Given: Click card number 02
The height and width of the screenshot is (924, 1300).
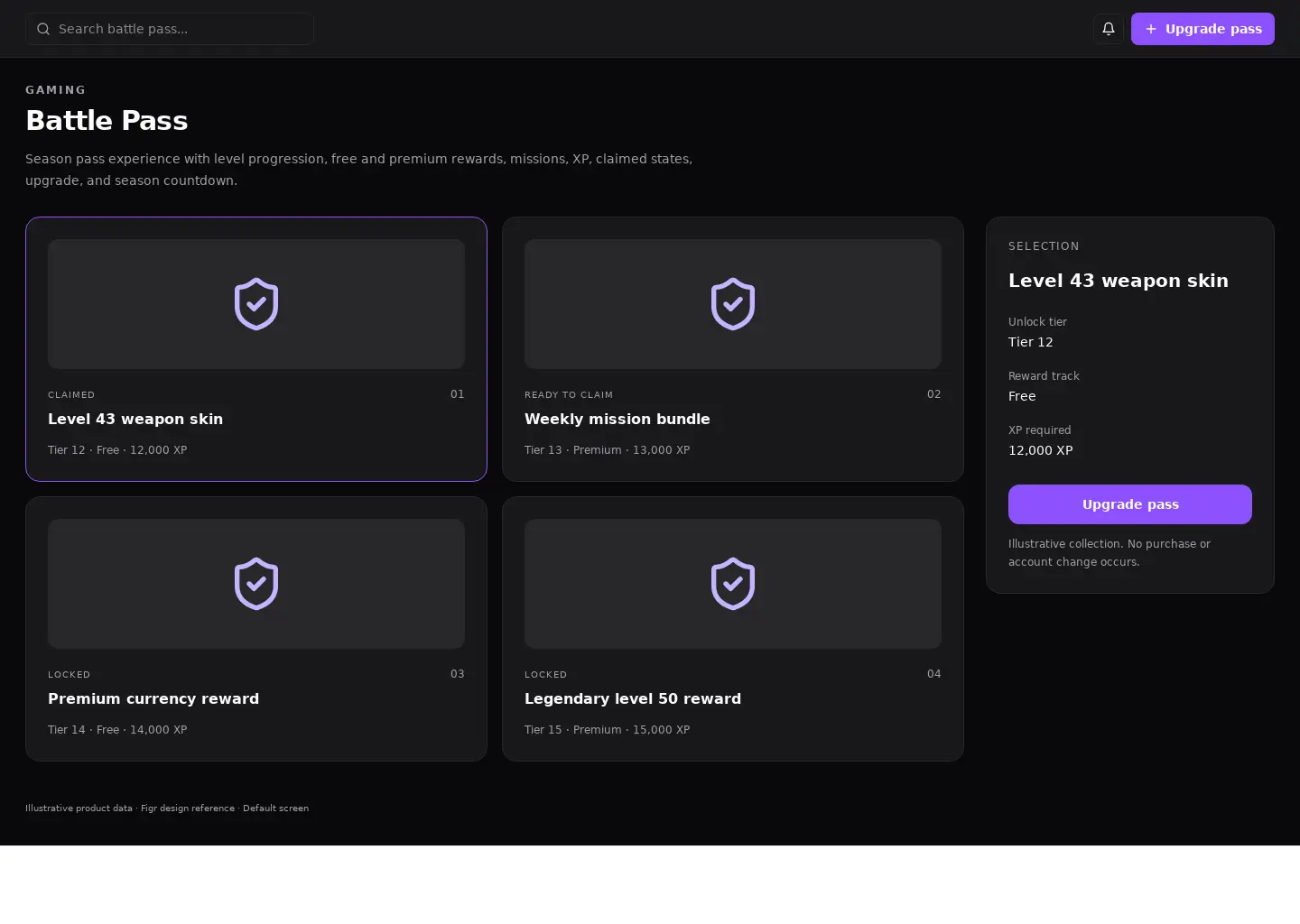Looking at the screenshot, I should click(934, 394).
